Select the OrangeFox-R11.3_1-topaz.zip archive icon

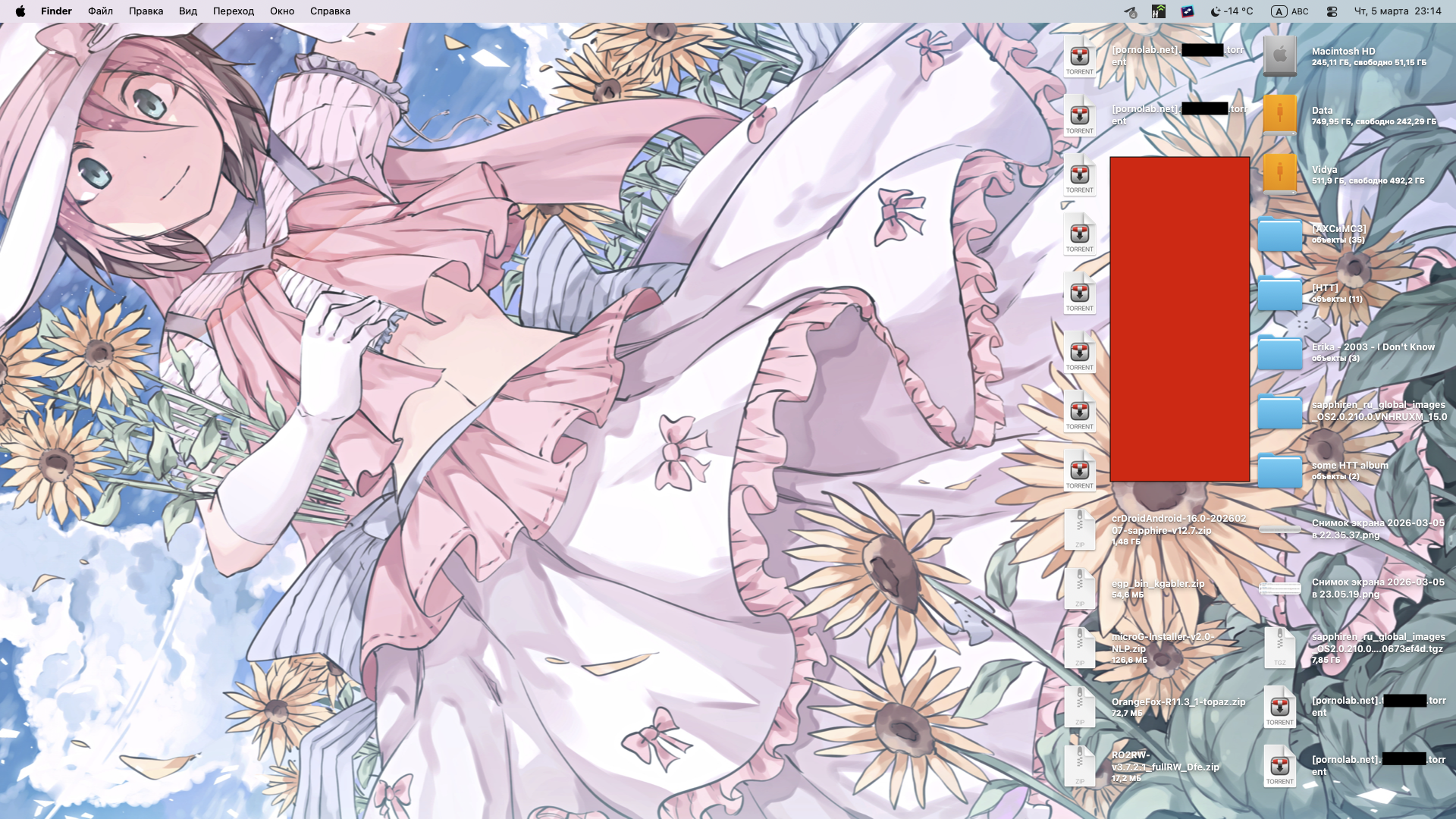[x=1079, y=707]
